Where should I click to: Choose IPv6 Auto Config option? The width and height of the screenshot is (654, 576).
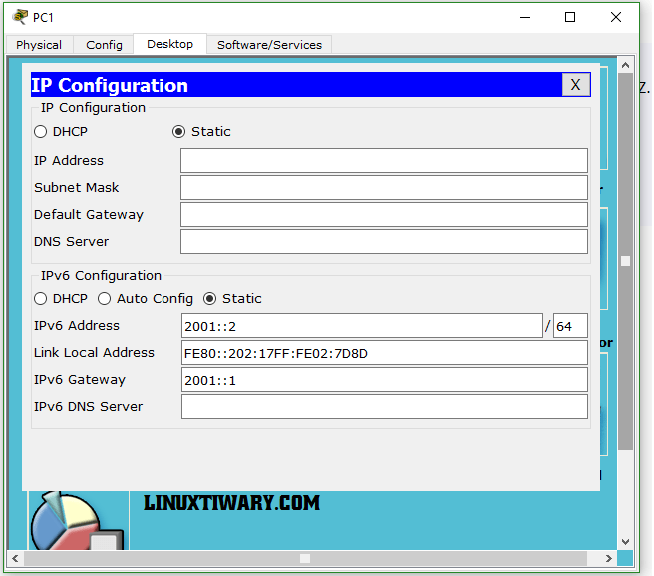104,299
